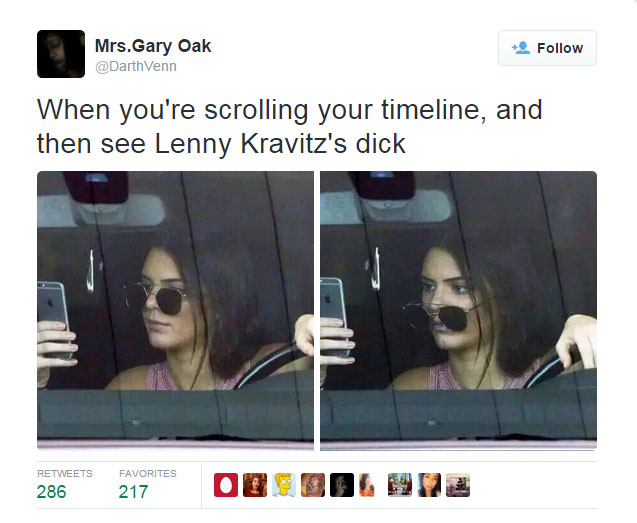
Task: Click the last faded pinkish photo avatar
Action: pos(458,485)
